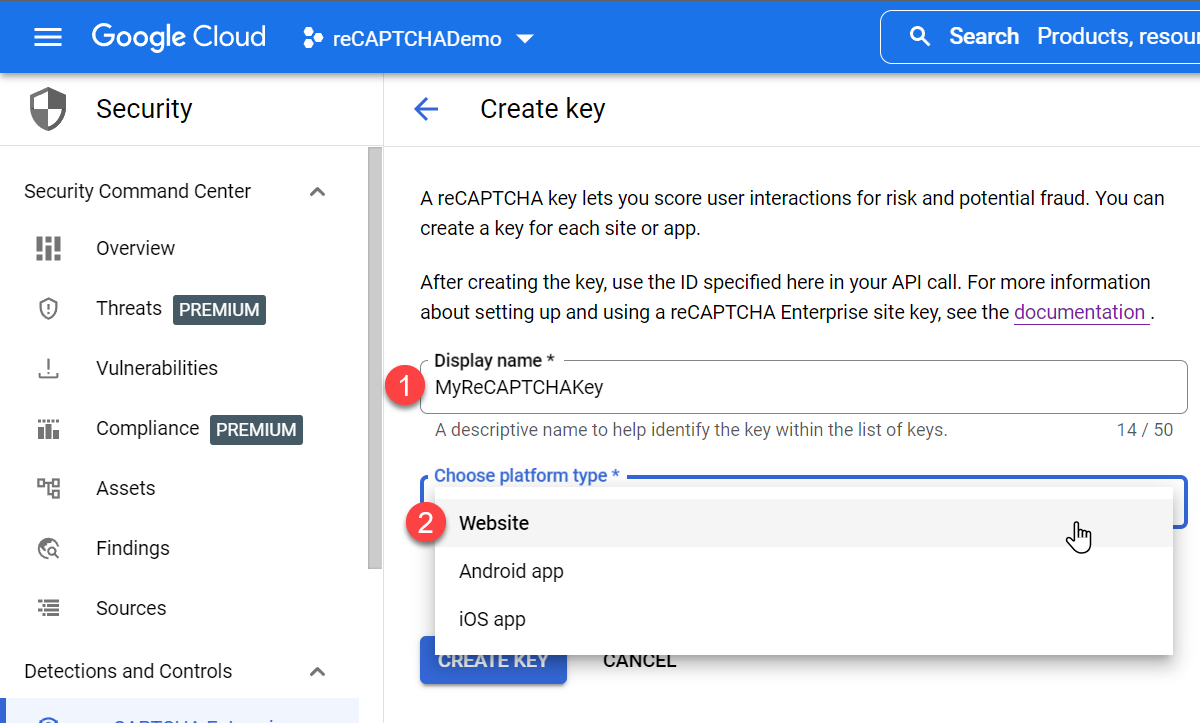1200x723 pixels.
Task: Click the Security heading text
Action: pyautogui.click(x=144, y=109)
